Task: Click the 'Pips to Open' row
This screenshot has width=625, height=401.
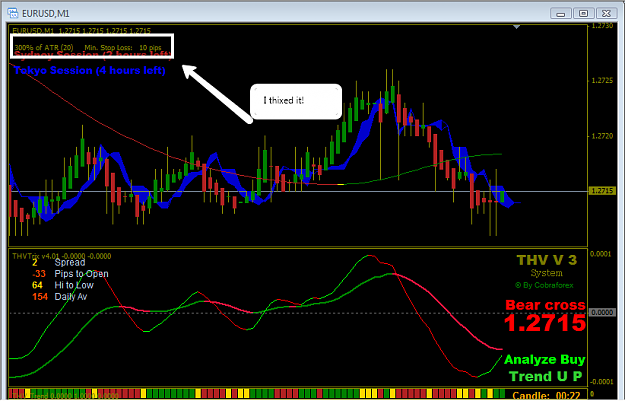Action: 70,274
